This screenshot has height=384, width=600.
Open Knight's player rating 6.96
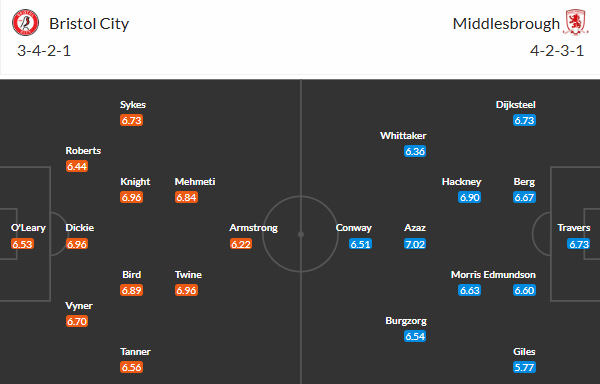[131, 197]
